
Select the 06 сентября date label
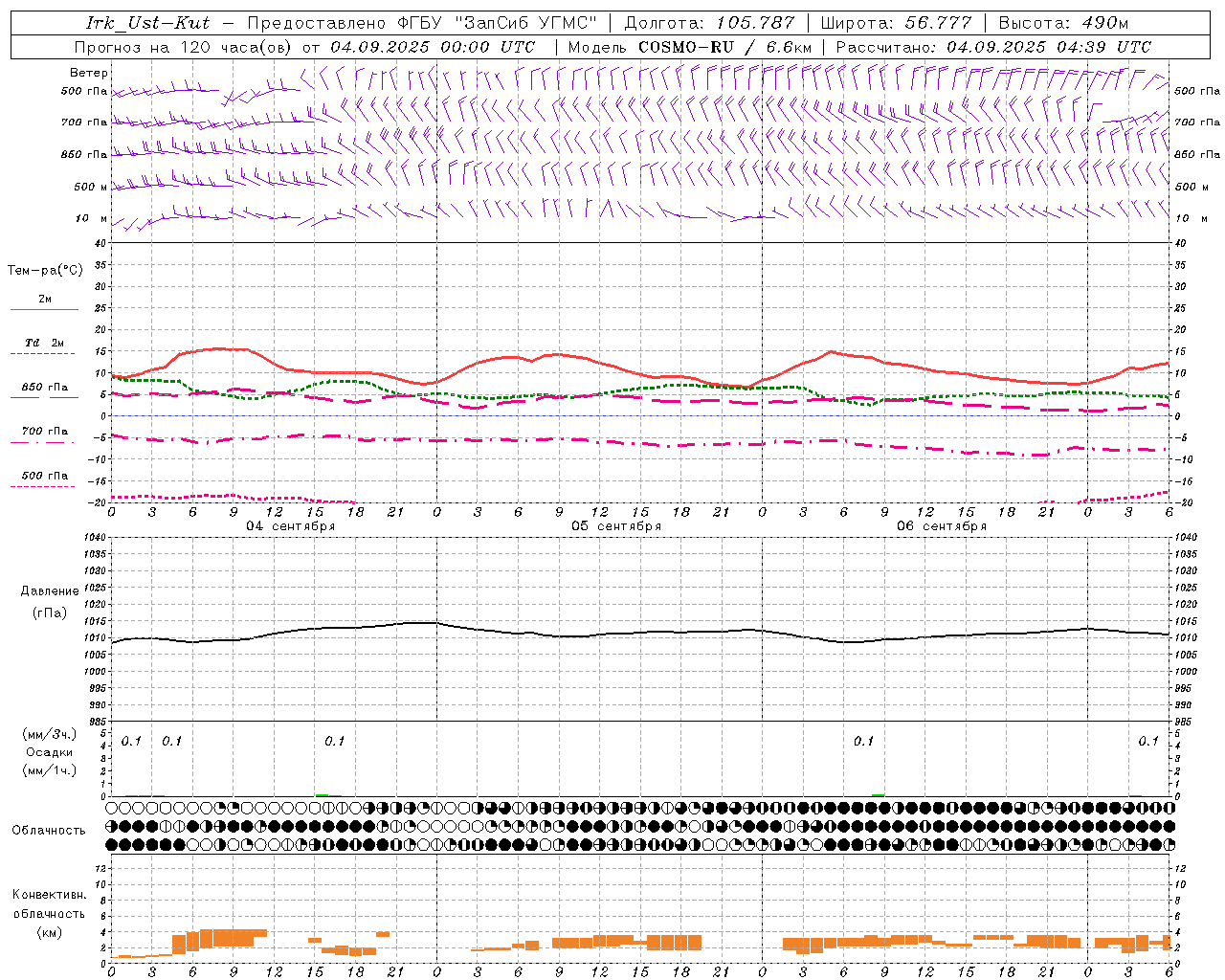[x=942, y=526]
